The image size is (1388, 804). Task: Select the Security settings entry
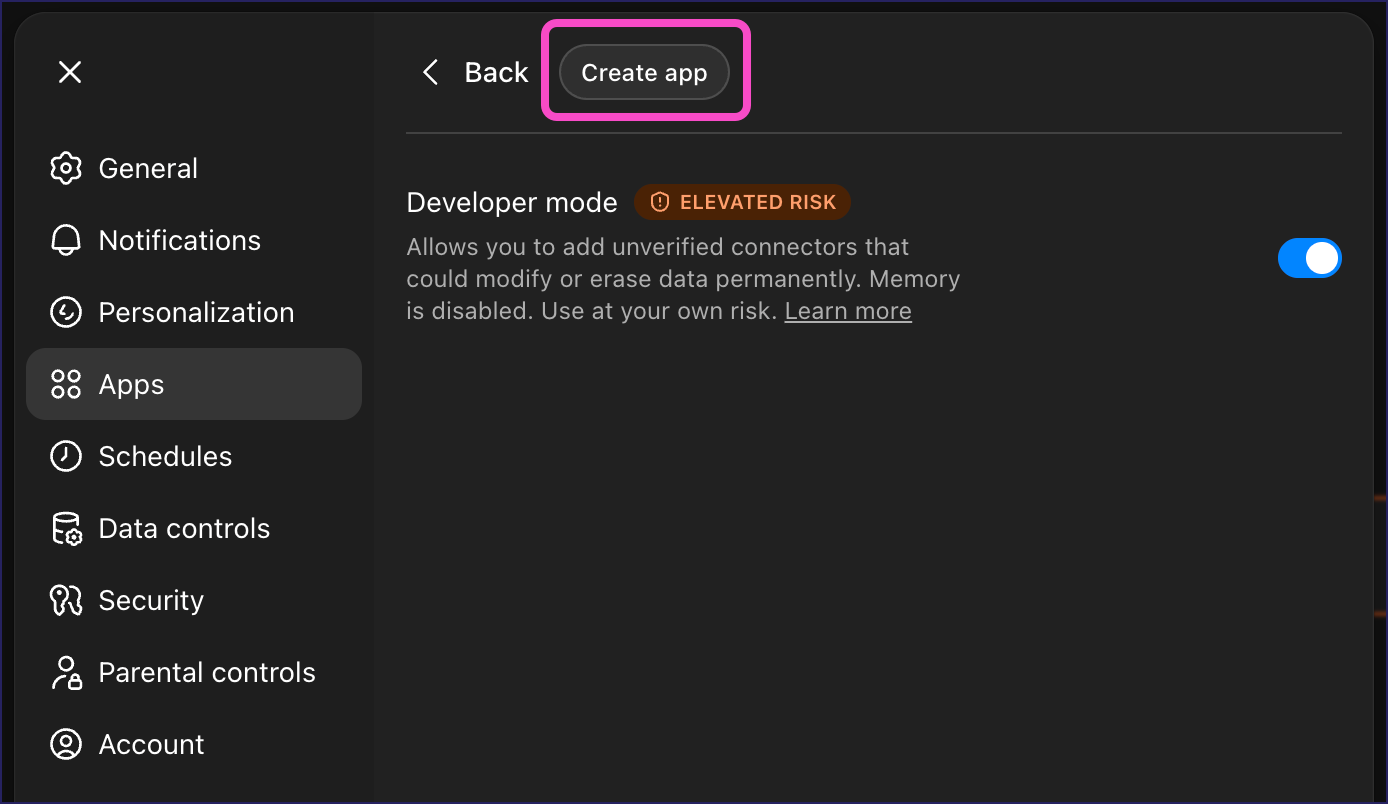(x=151, y=600)
